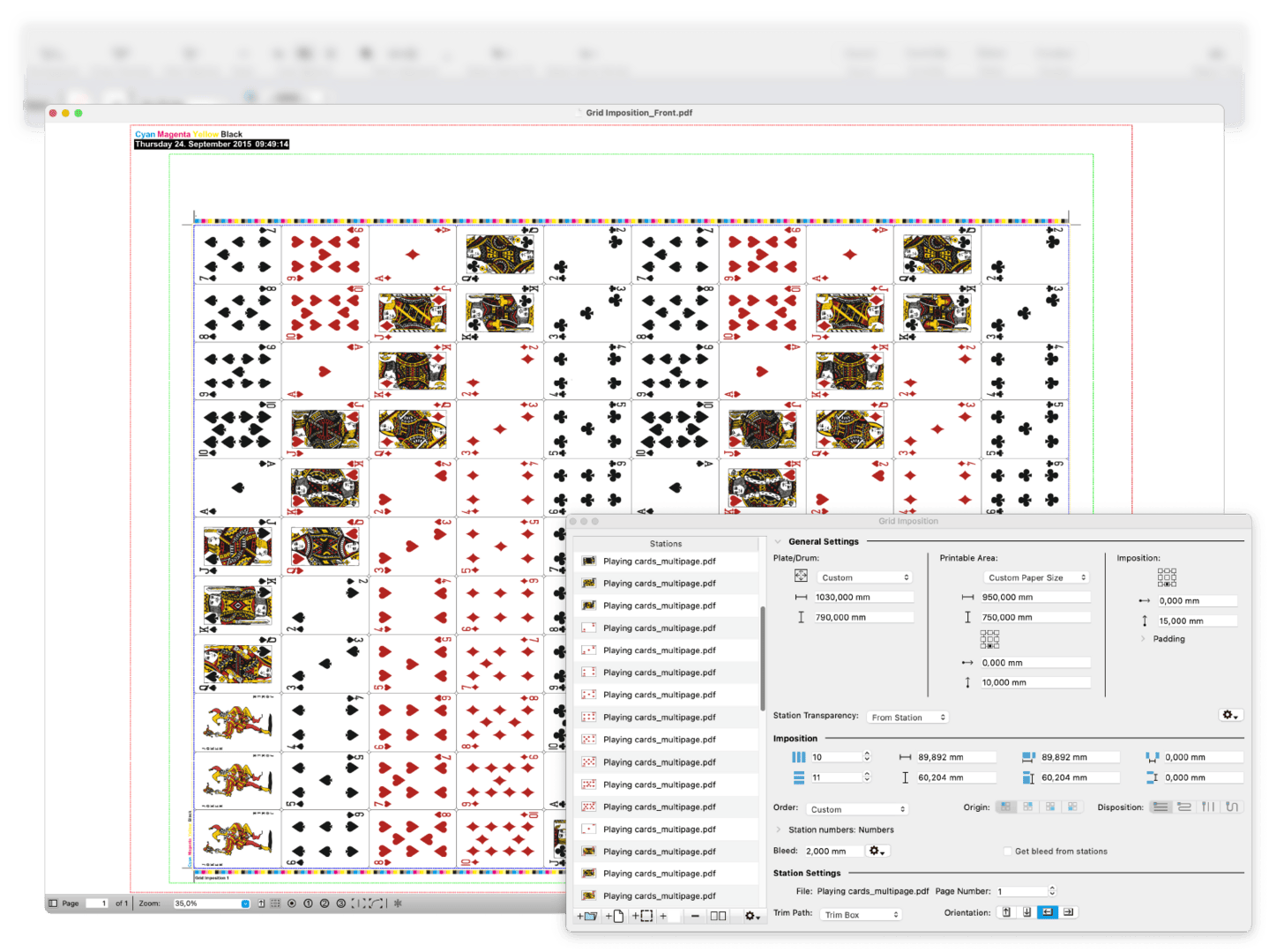This screenshot has width=1269, height=952.
Task: Remove selected station with minus button
Action: click(695, 916)
